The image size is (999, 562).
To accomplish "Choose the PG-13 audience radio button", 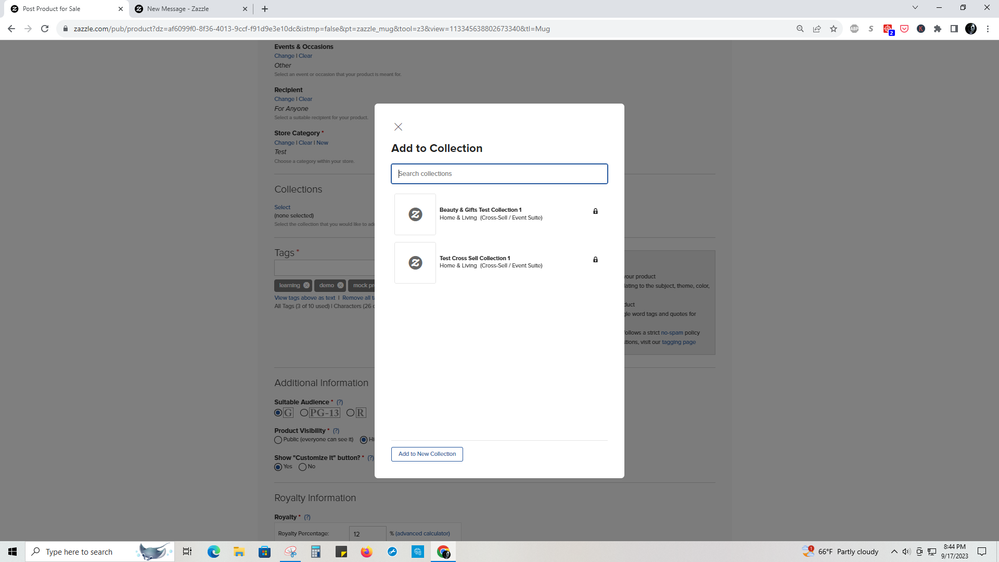I will coord(304,413).
